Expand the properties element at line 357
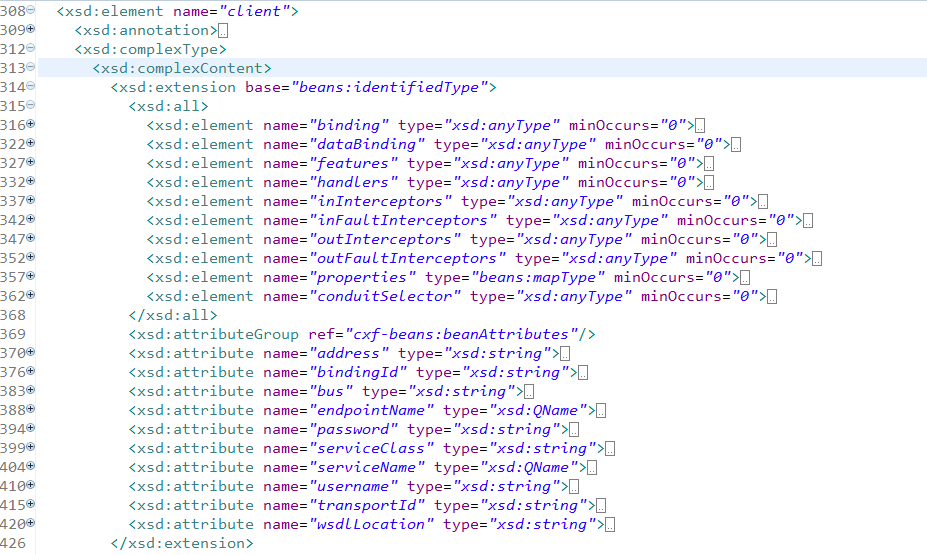Screen dimensions: 927x555 point(30,275)
